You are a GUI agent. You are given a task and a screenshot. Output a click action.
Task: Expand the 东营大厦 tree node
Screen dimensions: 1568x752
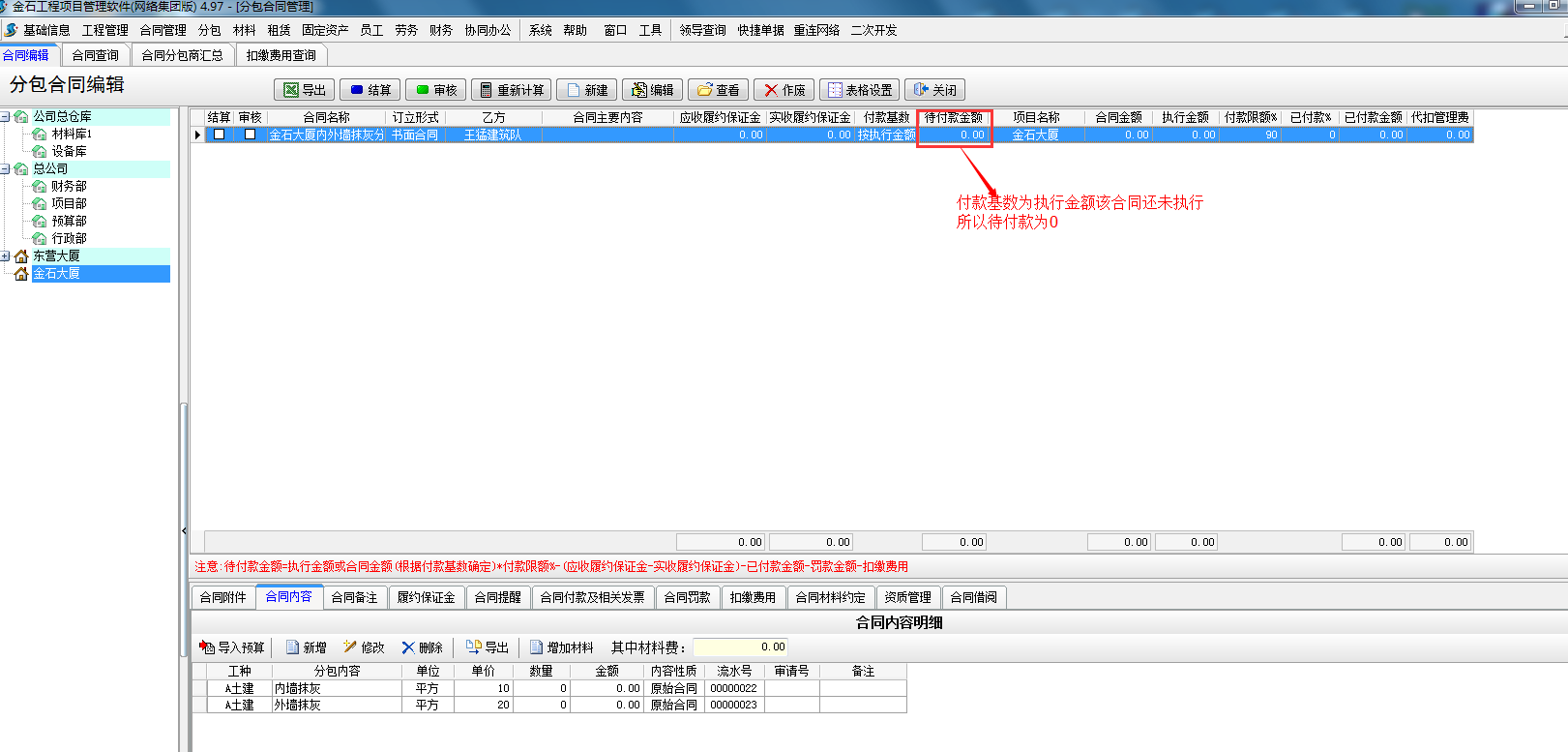click(6, 256)
